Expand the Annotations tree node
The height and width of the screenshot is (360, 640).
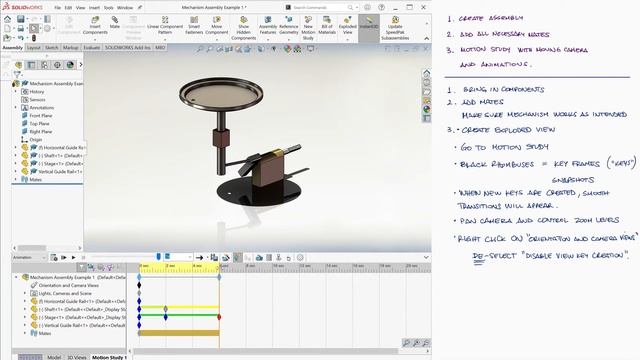(x=16, y=107)
